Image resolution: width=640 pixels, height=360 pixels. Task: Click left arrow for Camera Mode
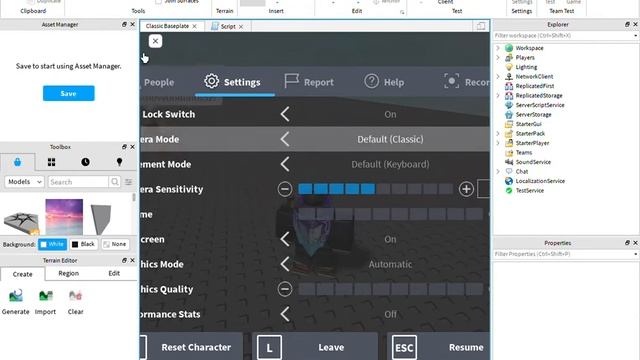[285, 139]
